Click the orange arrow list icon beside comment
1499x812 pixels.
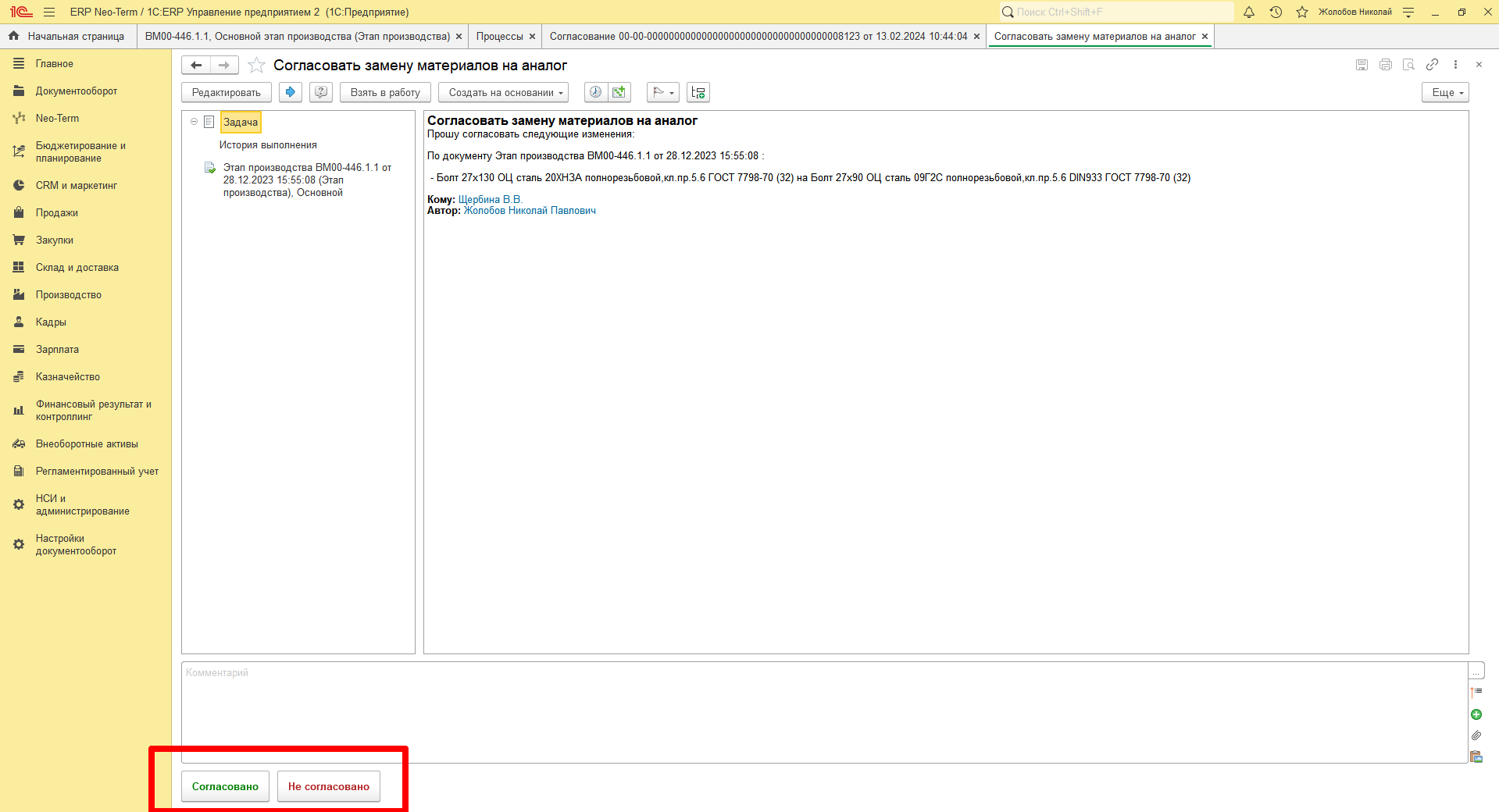1476,693
